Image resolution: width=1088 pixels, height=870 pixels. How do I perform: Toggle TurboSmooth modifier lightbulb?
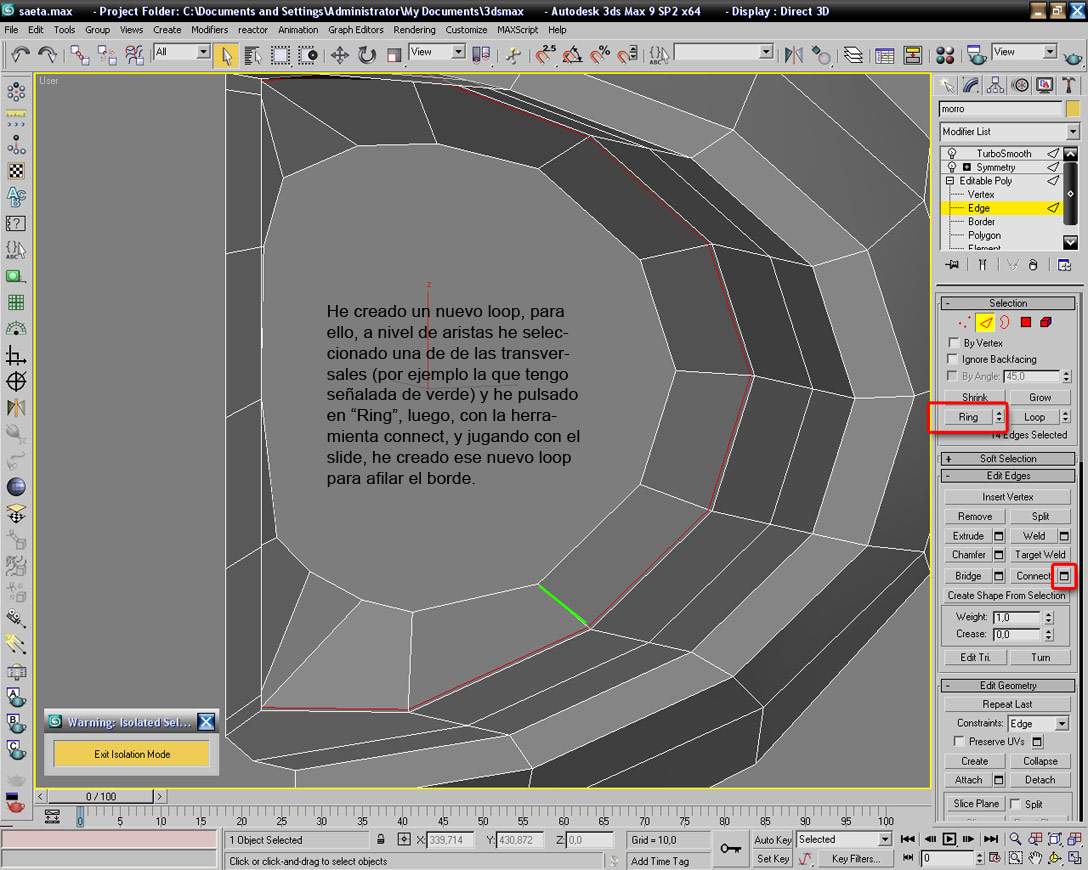pyautogui.click(x=951, y=153)
